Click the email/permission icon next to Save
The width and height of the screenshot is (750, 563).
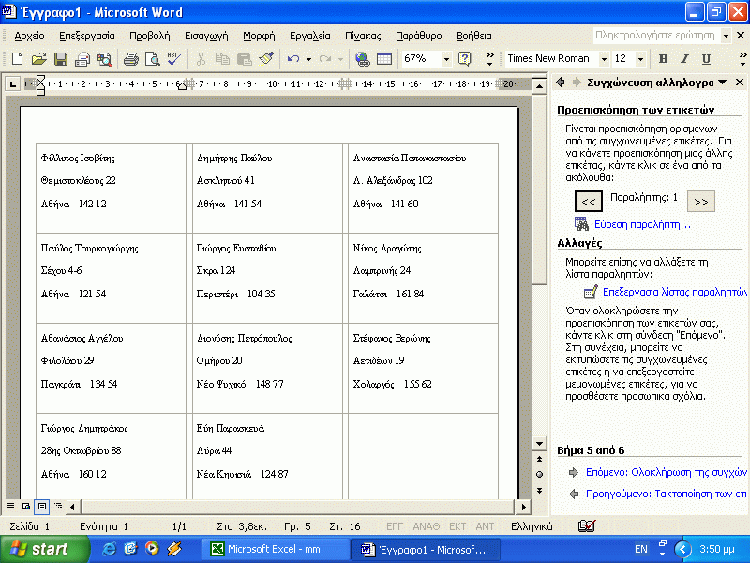pyautogui.click(x=82, y=59)
